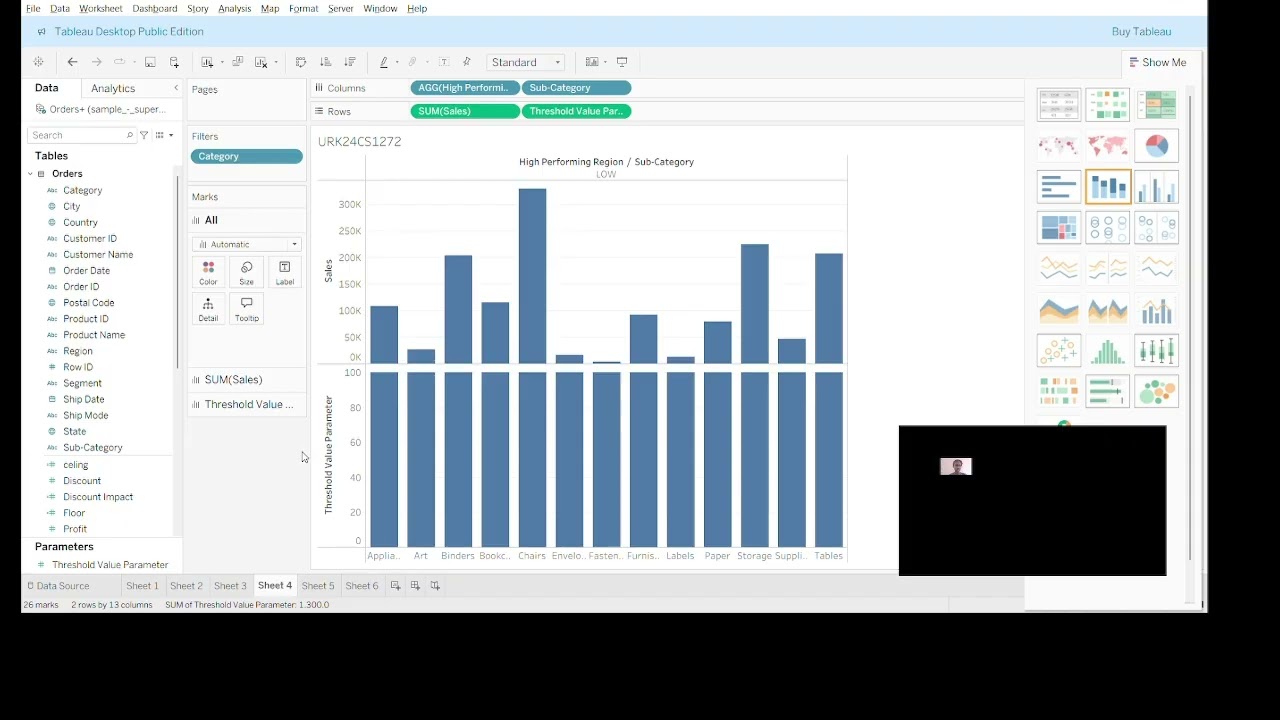Click the Sort Descending toolbar icon

click(x=350, y=62)
